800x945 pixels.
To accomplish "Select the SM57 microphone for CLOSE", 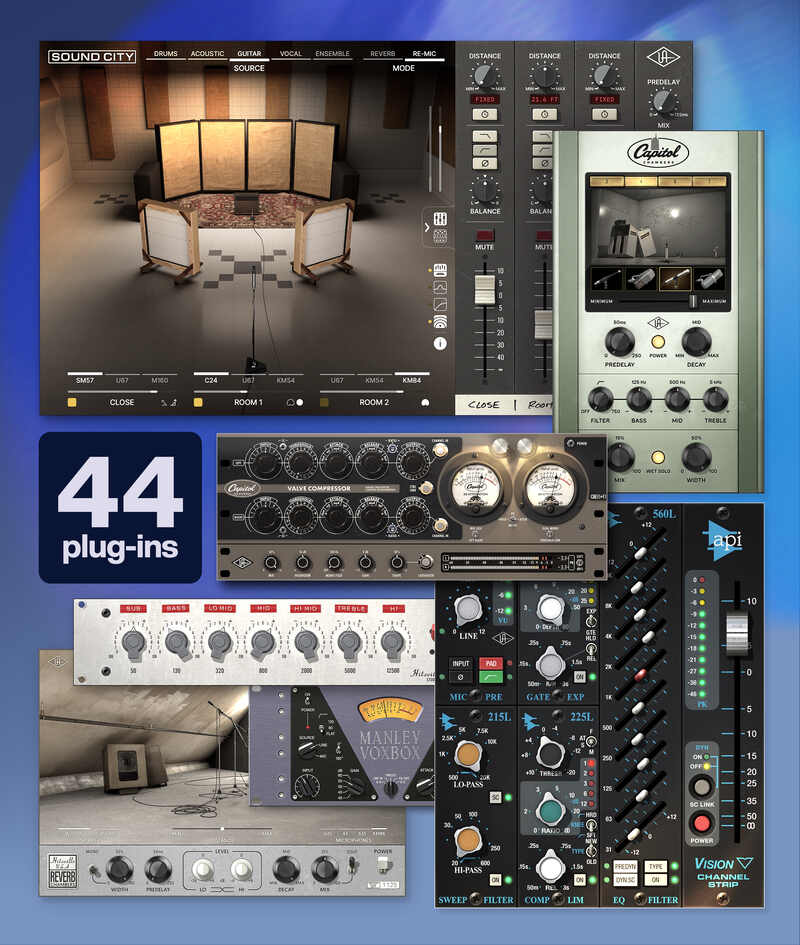I will (x=85, y=380).
